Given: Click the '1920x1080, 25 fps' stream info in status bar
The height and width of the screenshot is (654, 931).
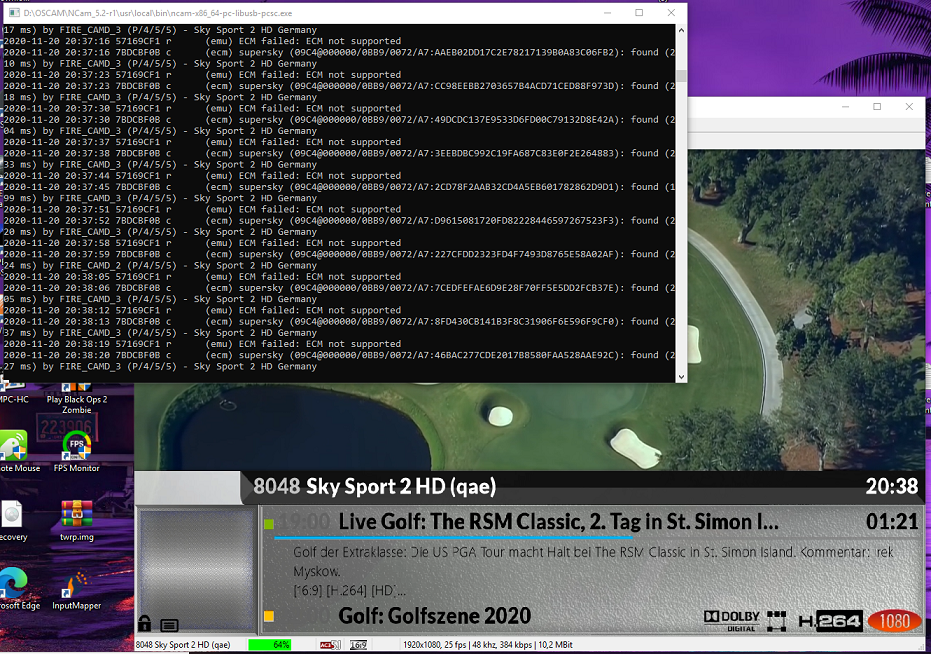Looking at the screenshot, I should click(487, 644).
